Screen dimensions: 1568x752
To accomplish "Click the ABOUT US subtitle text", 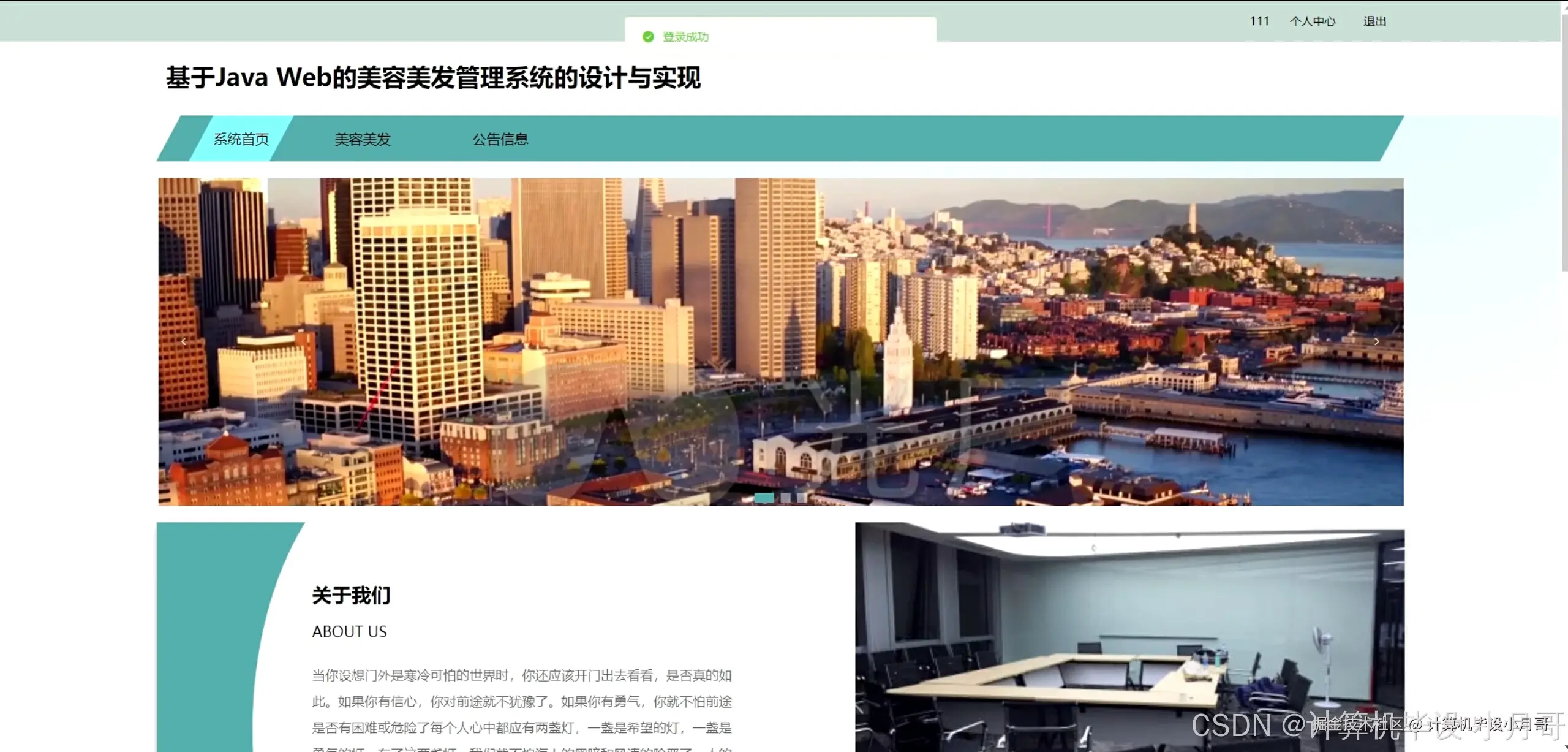I will (350, 632).
